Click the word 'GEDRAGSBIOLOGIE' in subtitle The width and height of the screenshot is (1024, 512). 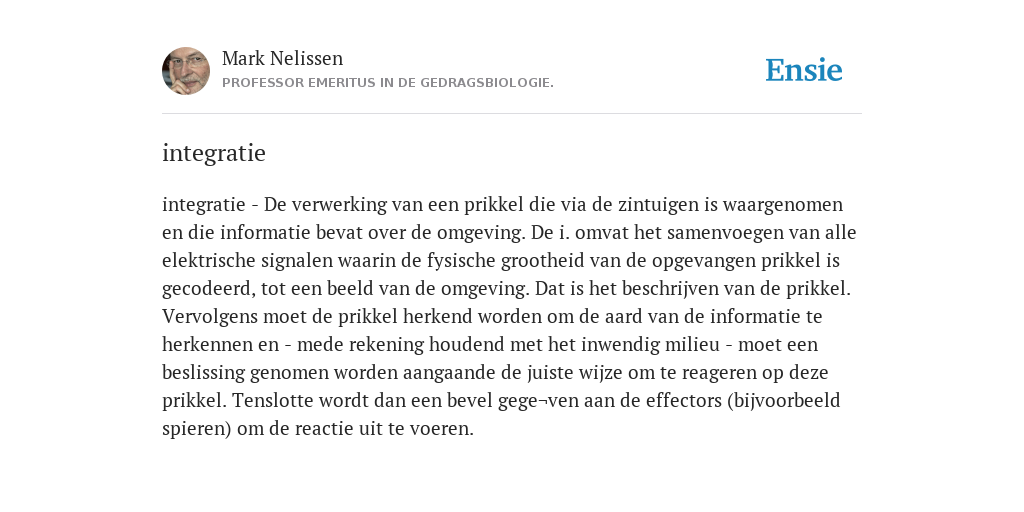click(x=485, y=83)
